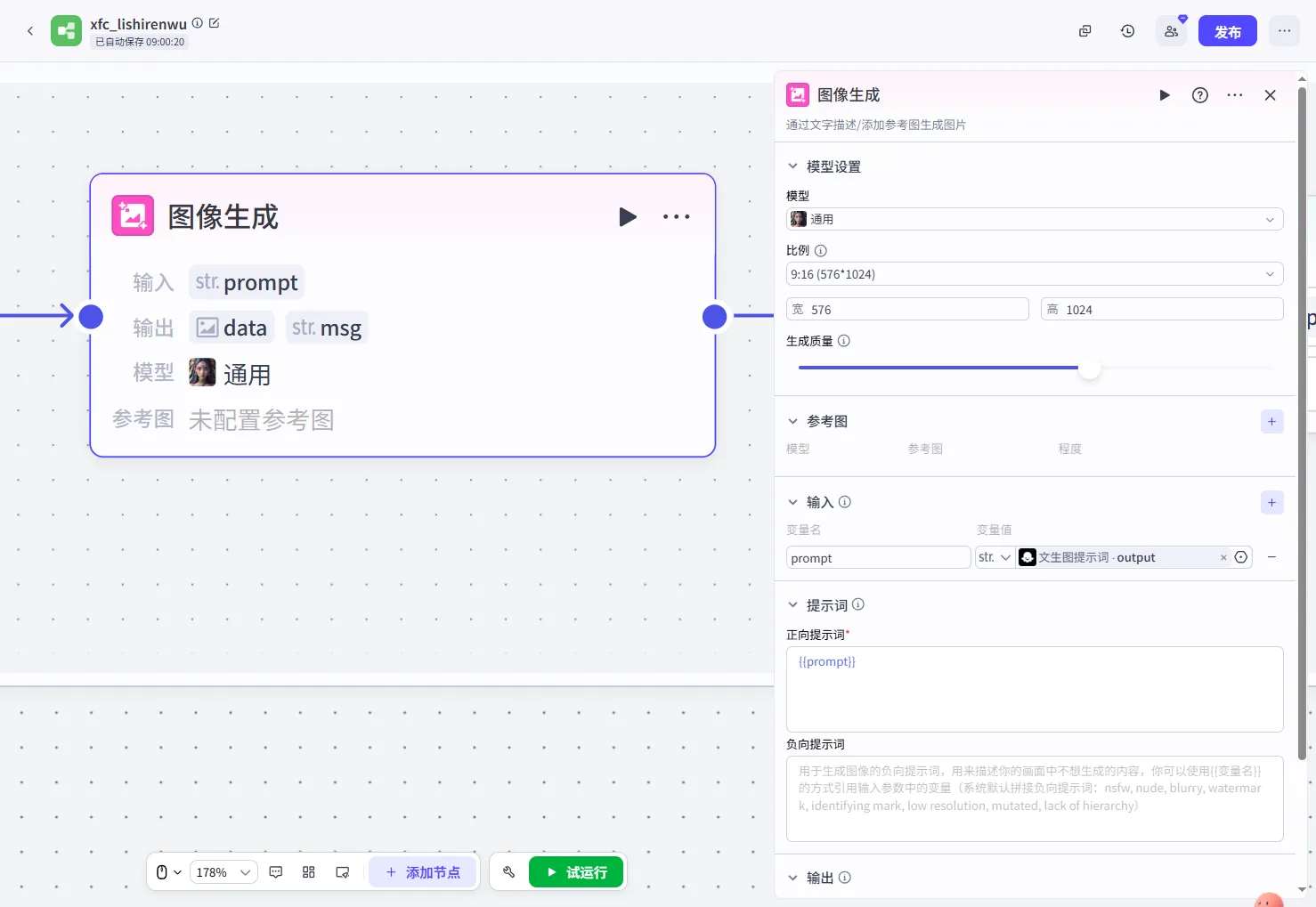Click the wrench debug icon in the bottom toolbar
Viewport: 1316px width, 907px height.
[509, 872]
